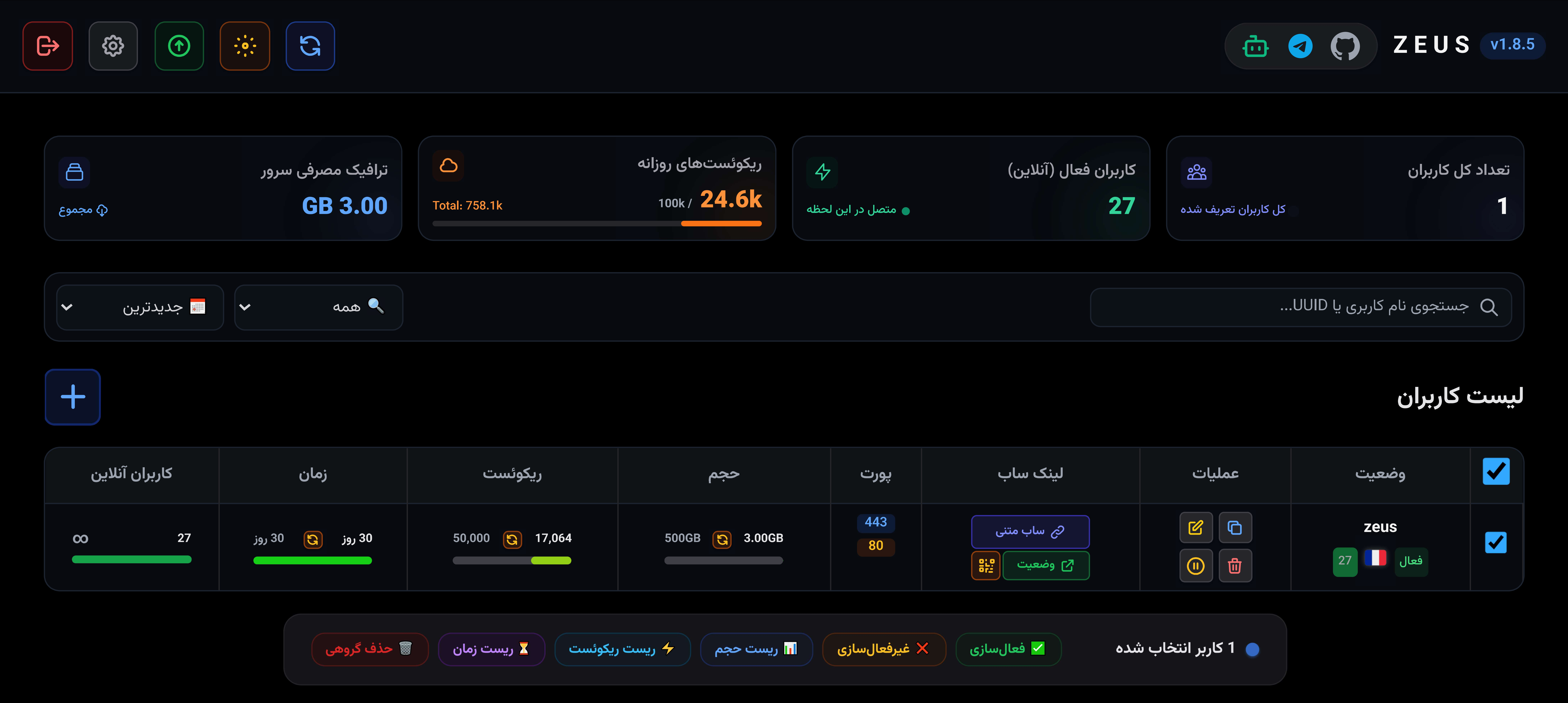Click the green upload arrow icon

(179, 46)
